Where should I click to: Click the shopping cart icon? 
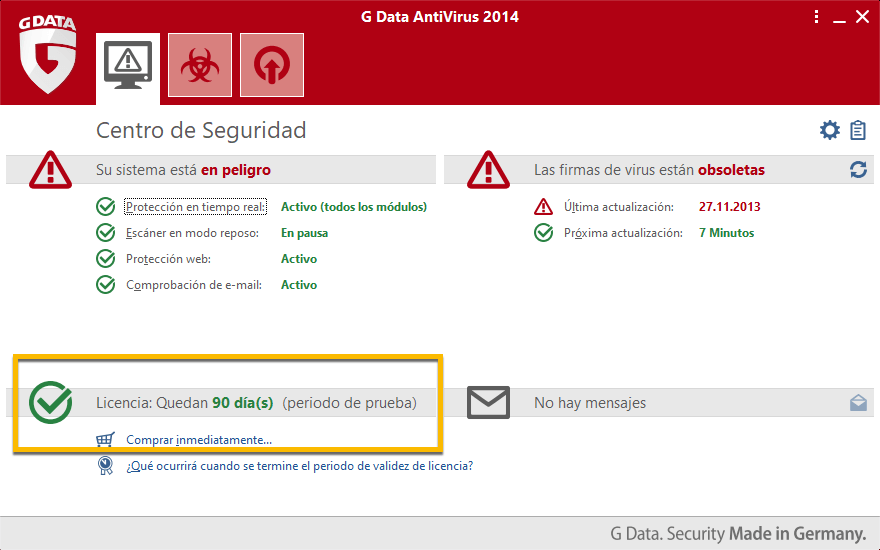coord(106,439)
